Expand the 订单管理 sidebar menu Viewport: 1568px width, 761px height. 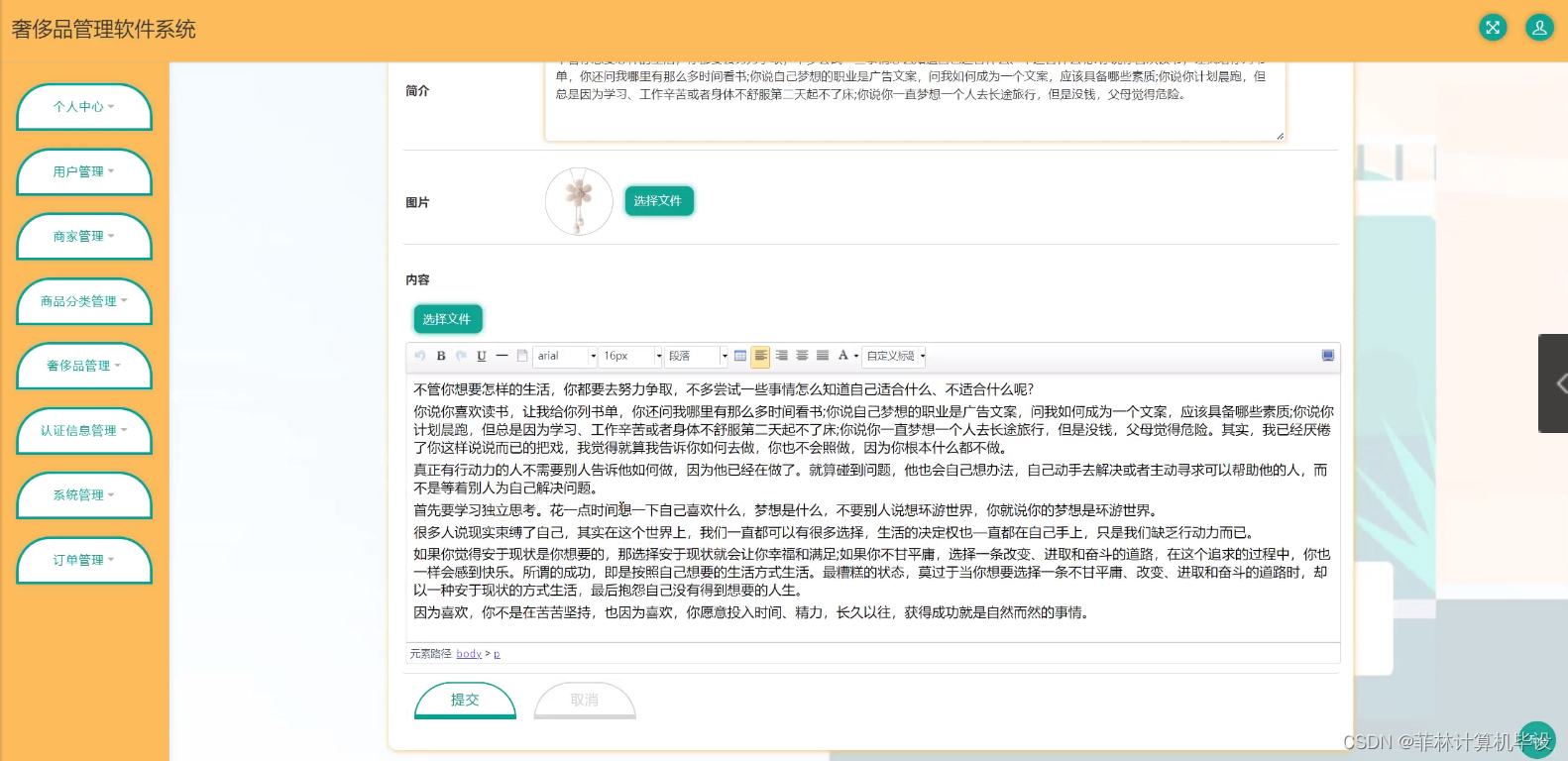(84, 560)
